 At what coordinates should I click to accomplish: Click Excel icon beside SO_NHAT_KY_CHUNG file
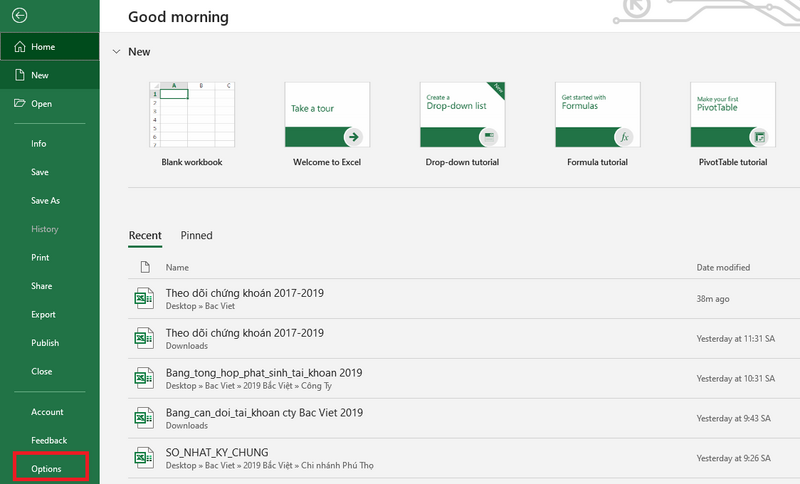point(144,458)
